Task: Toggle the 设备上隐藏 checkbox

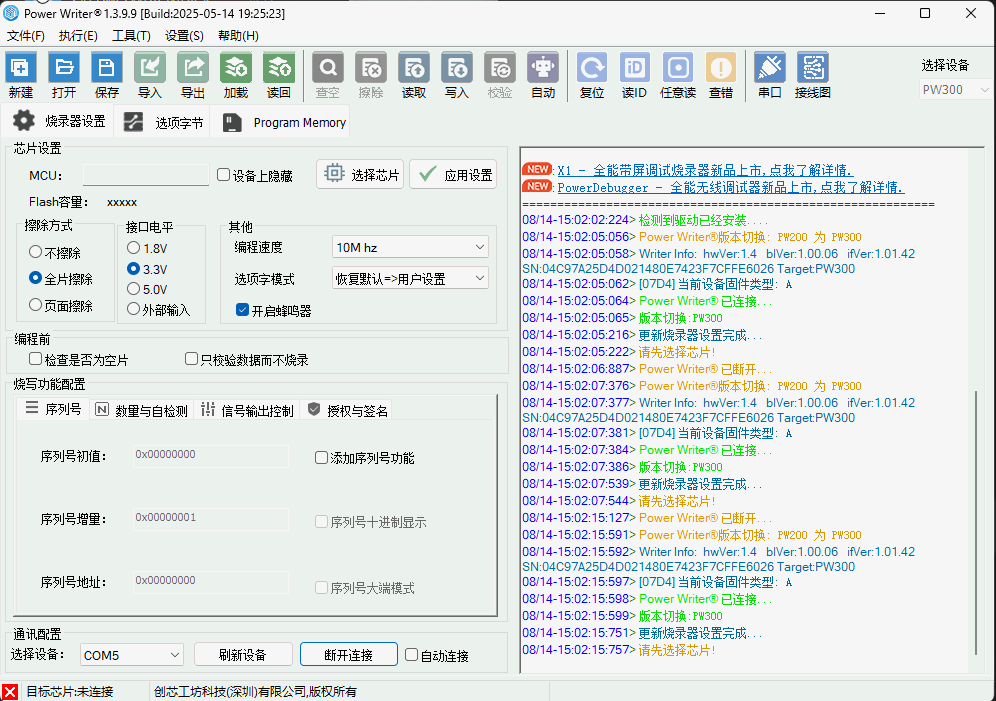Action: tap(224, 175)
